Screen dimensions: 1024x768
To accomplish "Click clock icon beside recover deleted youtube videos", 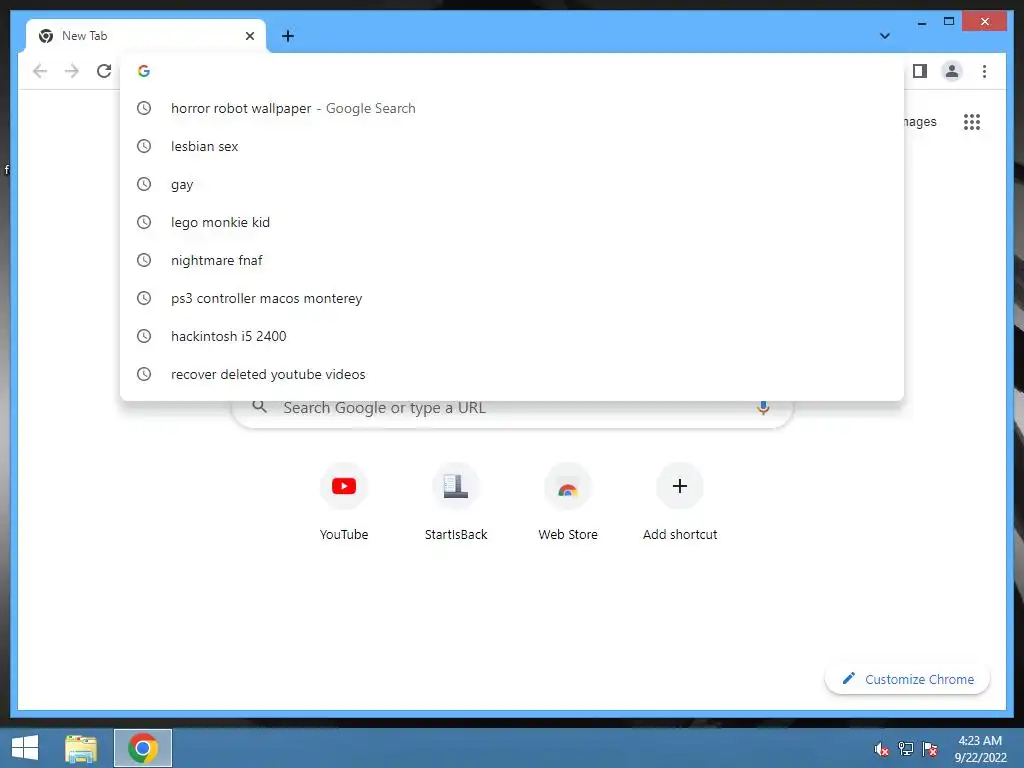I will (x=144, y=374).
